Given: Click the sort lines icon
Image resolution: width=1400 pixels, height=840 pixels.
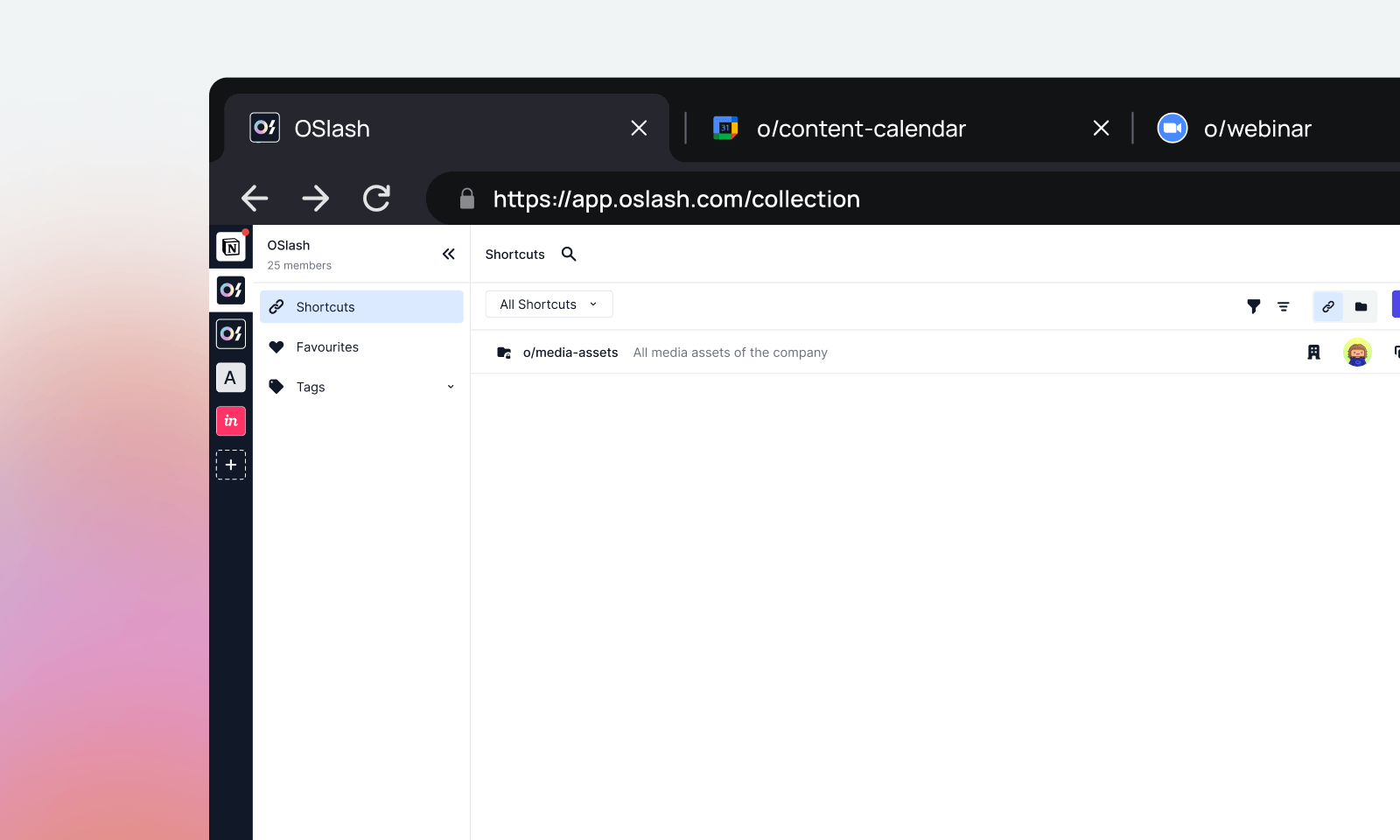Looking at the screenshot, I should pos(1283,306).
